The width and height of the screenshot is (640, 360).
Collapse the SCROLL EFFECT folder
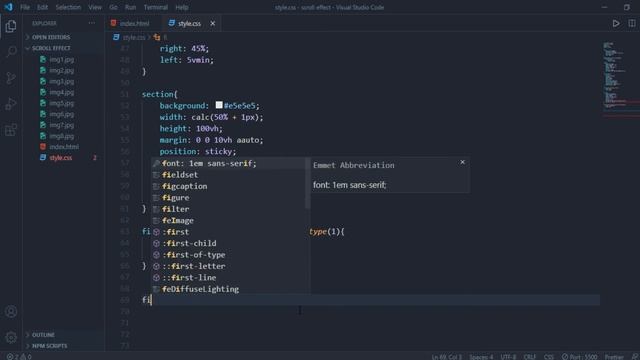click(x=64, y=48)
